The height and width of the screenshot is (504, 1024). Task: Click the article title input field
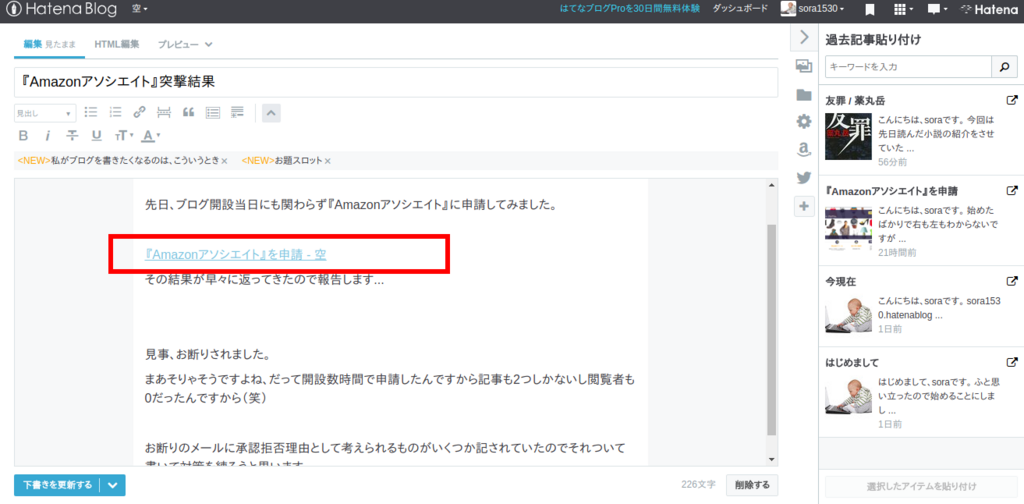396,82
